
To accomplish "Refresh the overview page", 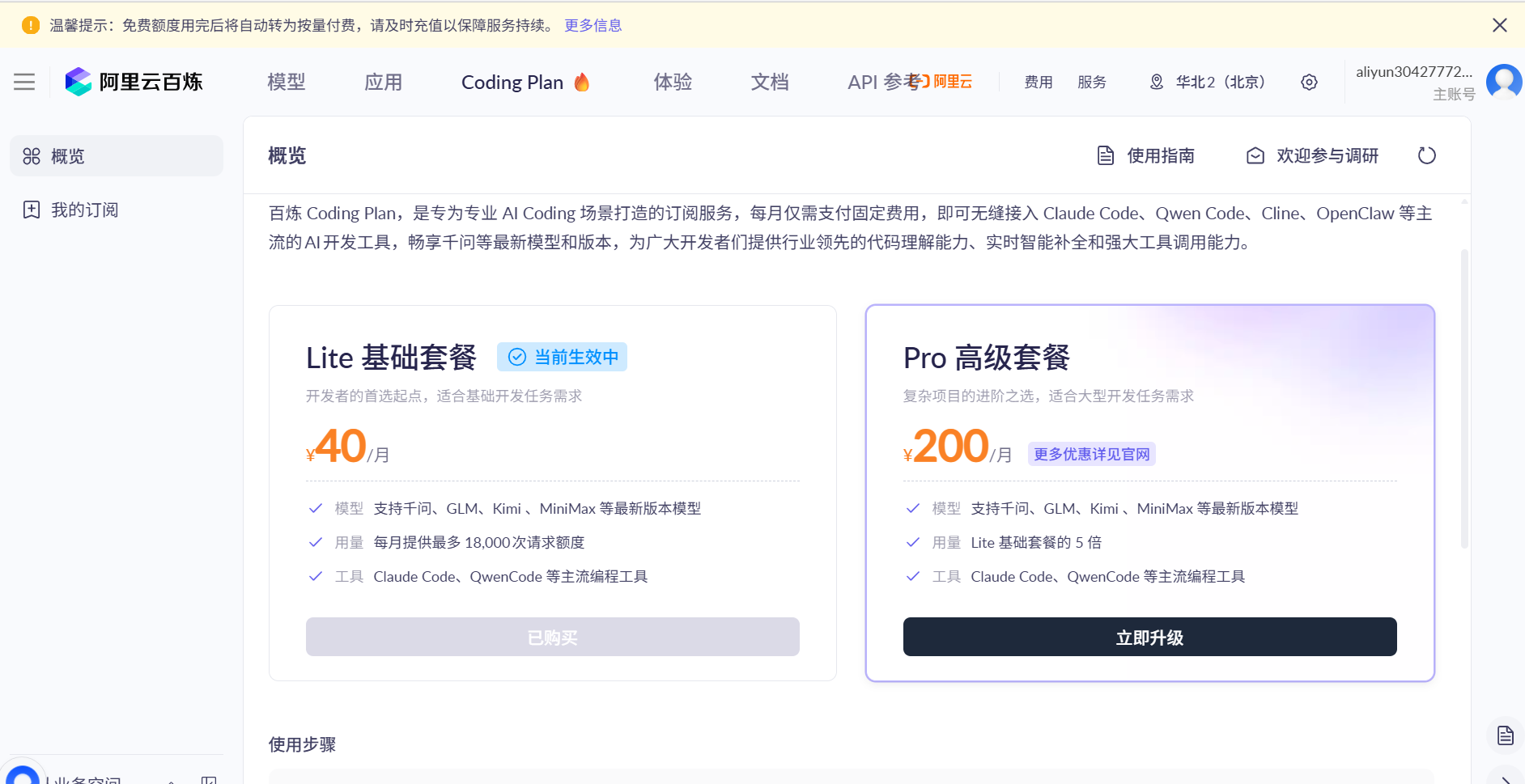I will pos(1426,155).
